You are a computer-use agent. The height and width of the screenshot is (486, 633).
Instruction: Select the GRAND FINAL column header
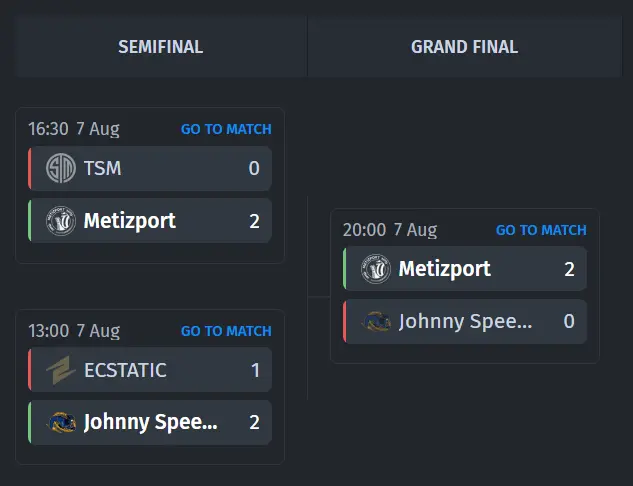click(465, 47)
